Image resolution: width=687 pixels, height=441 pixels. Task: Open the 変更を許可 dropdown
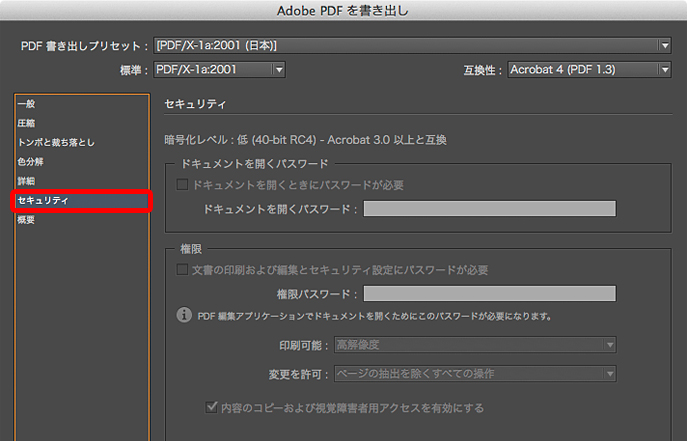click(475, 374)
